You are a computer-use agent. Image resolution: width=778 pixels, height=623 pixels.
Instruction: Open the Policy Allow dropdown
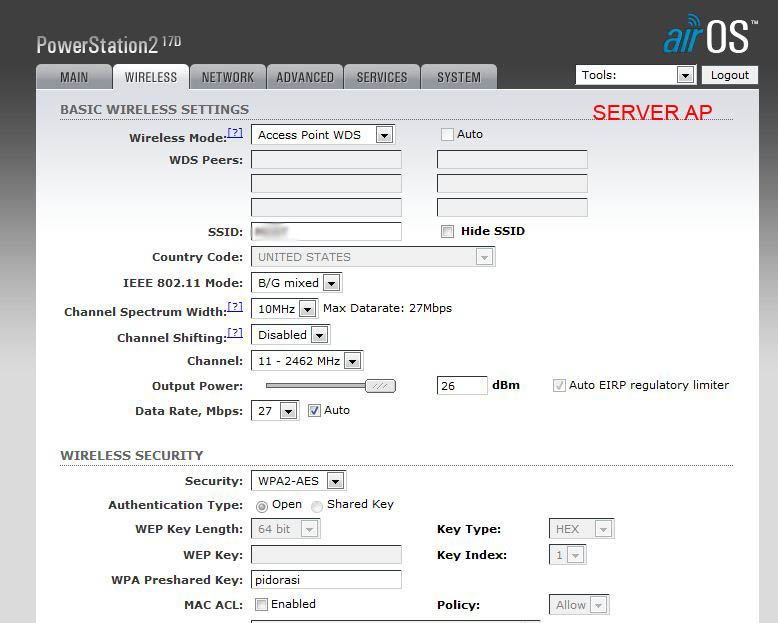[579, 605]
